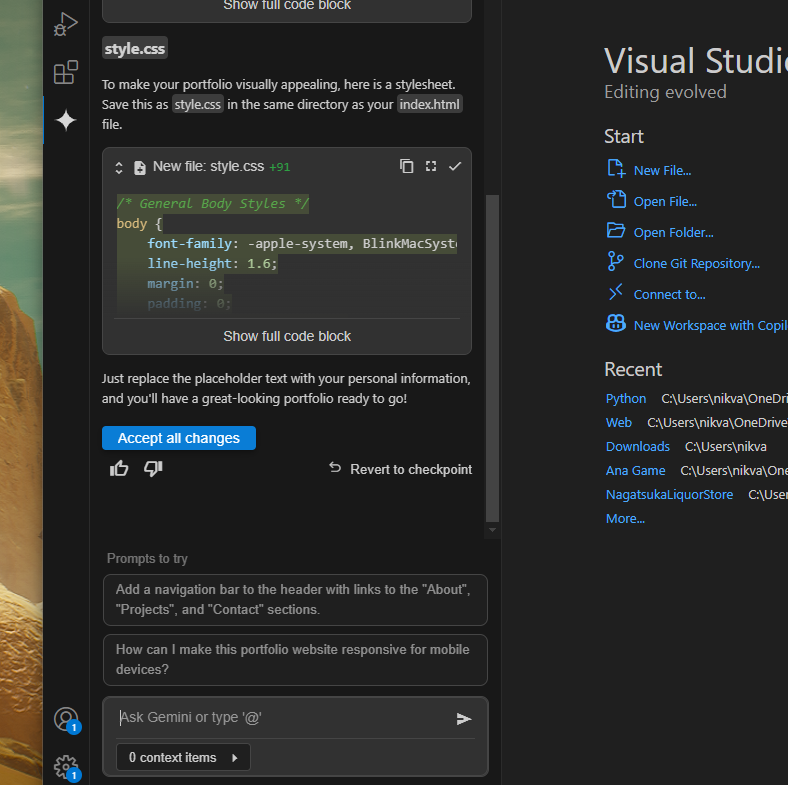
Task: Click Revert to checkpoint
Action: pos(401,469)
